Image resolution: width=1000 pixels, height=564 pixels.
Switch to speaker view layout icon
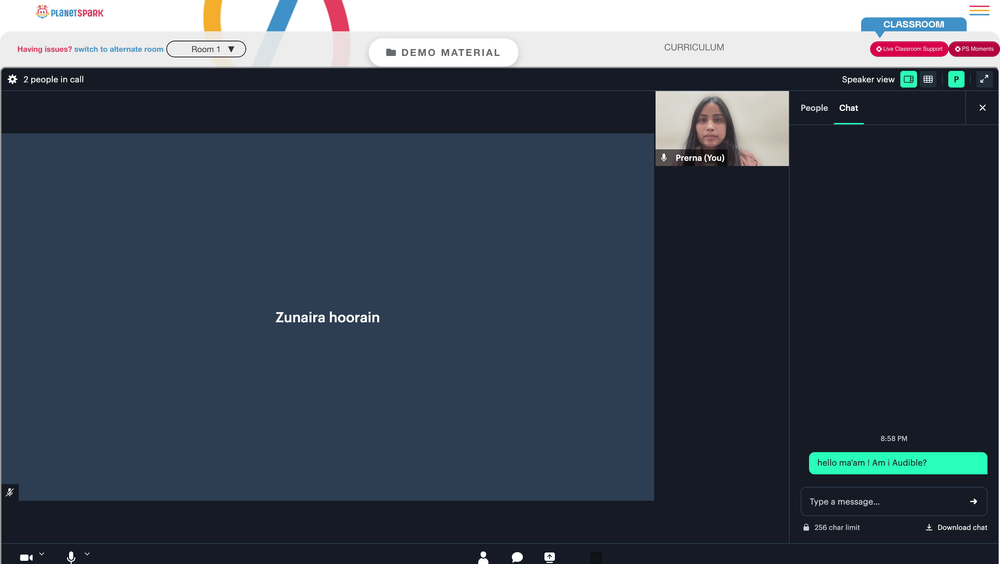908,79
